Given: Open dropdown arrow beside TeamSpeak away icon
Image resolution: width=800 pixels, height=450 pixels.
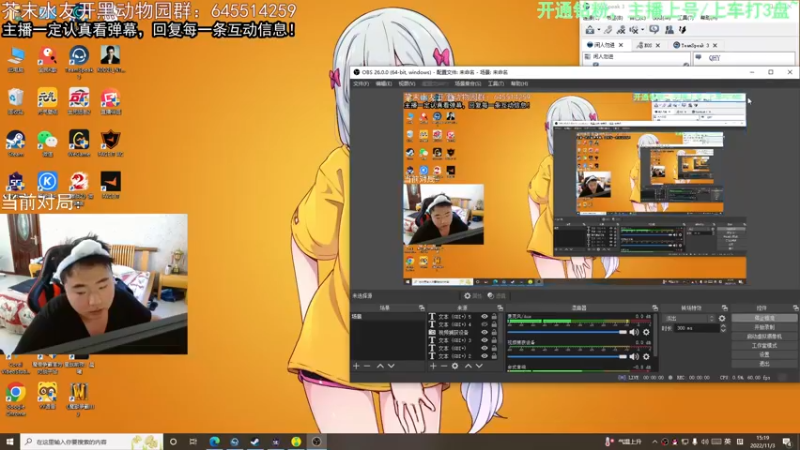Looking at the screenshot, I should tap(642, 30).
